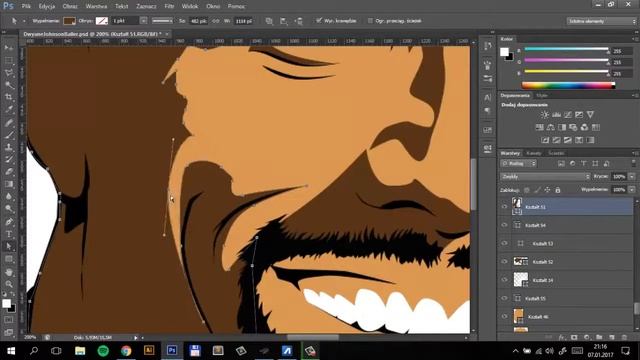The width and height of the screenshot is (640, 360).
Task: Hide the Kształt 51 layer
Action: [x=504, y=207]
